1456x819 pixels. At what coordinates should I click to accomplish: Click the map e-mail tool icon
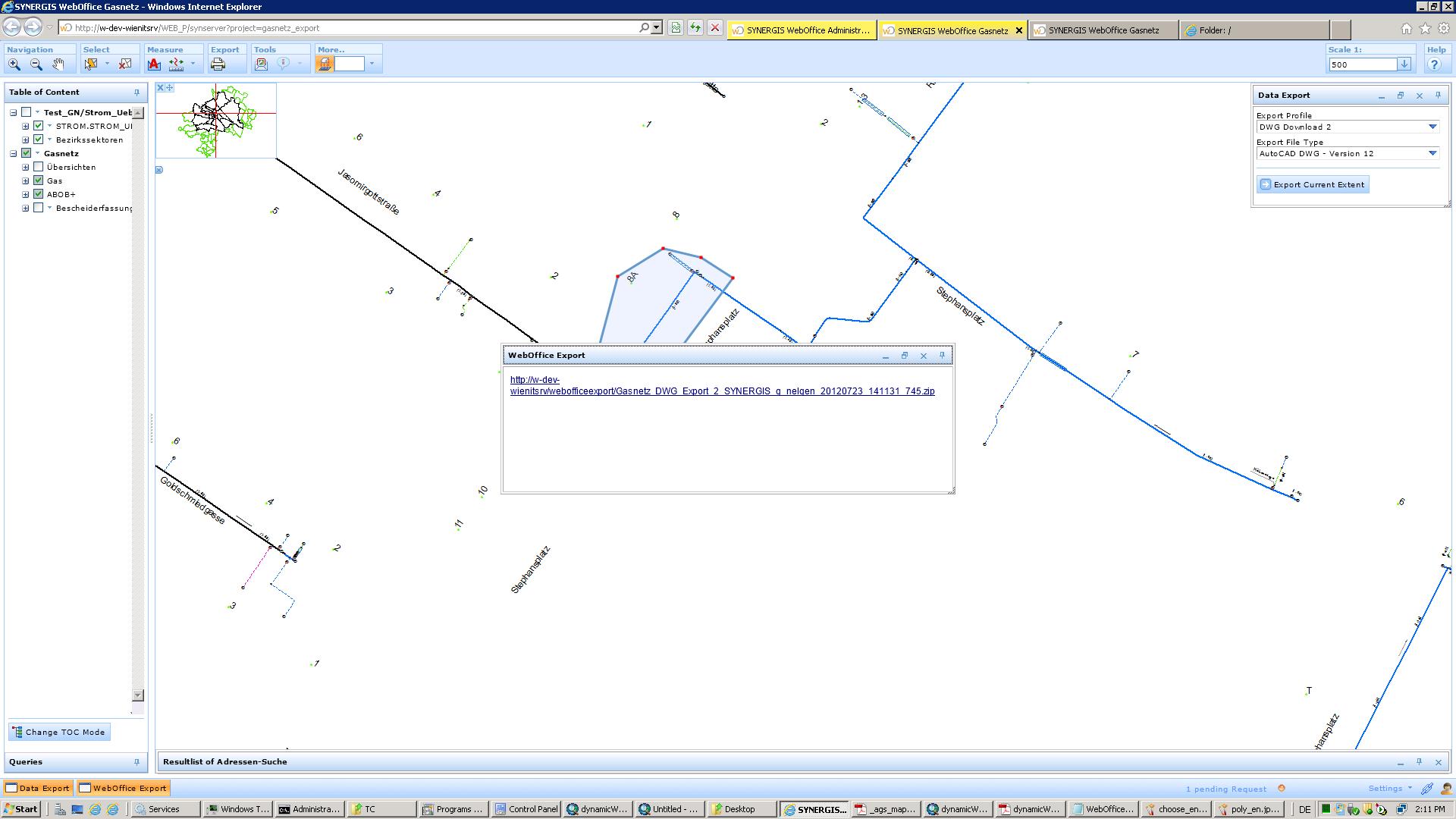click(x=262, y=64)
